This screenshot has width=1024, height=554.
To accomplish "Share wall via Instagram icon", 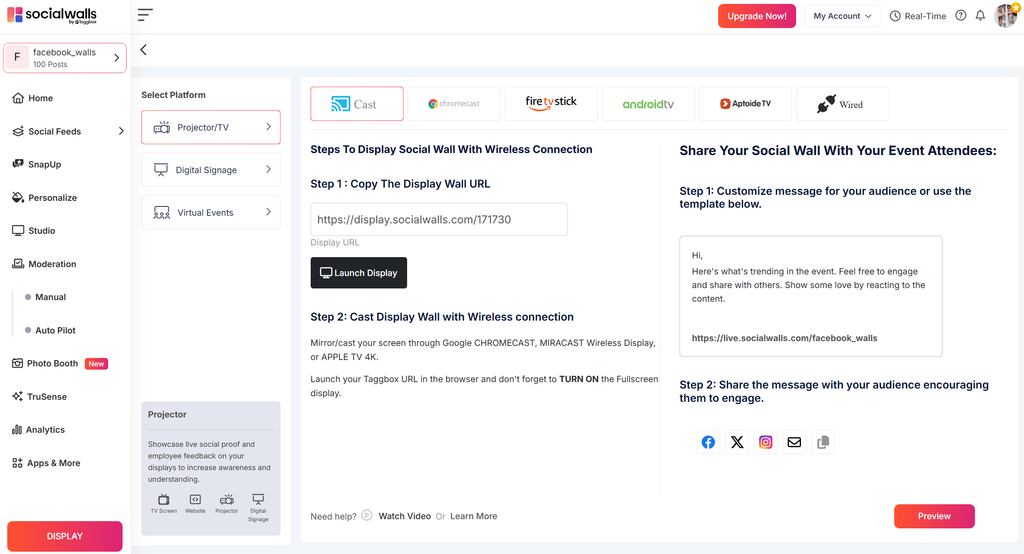I will point(765,442).
